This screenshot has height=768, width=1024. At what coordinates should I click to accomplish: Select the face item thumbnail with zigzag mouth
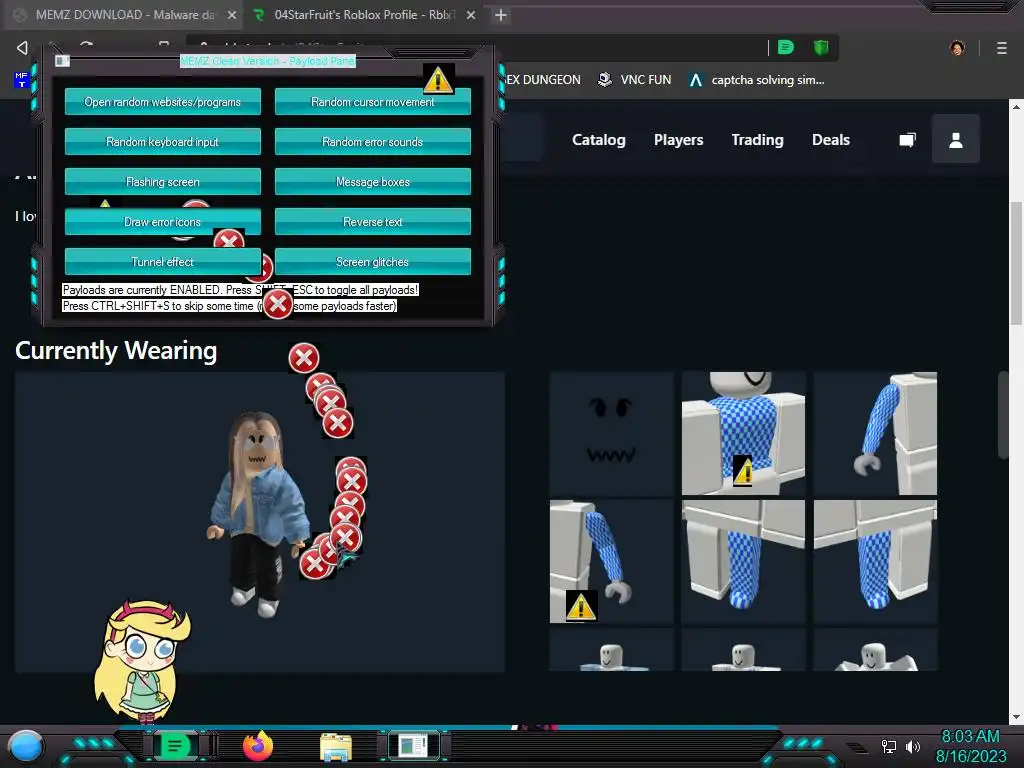[x=611, y=434]
